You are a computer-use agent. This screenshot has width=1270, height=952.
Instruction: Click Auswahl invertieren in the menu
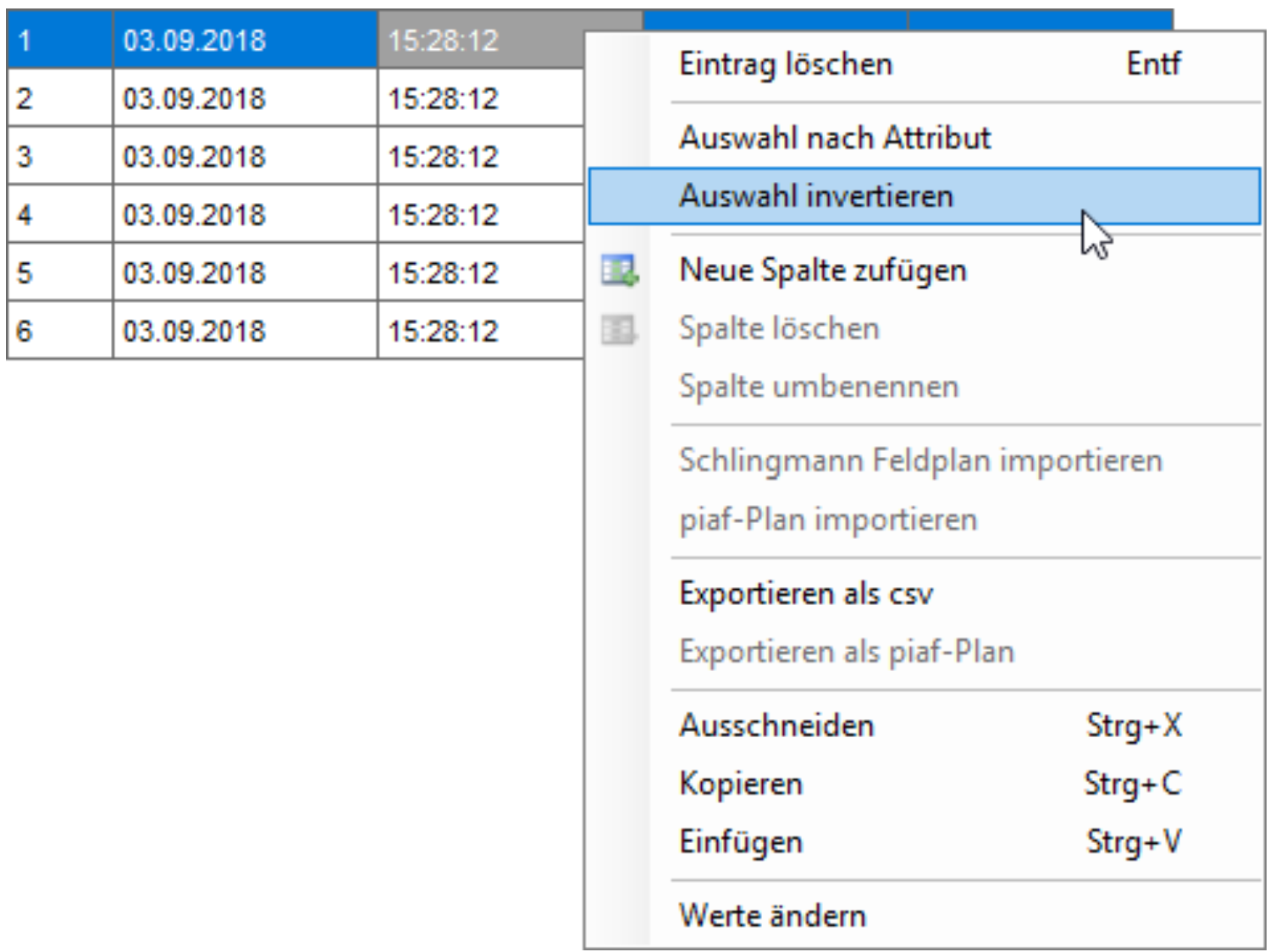pyautogui.click(x=816, y=196)
